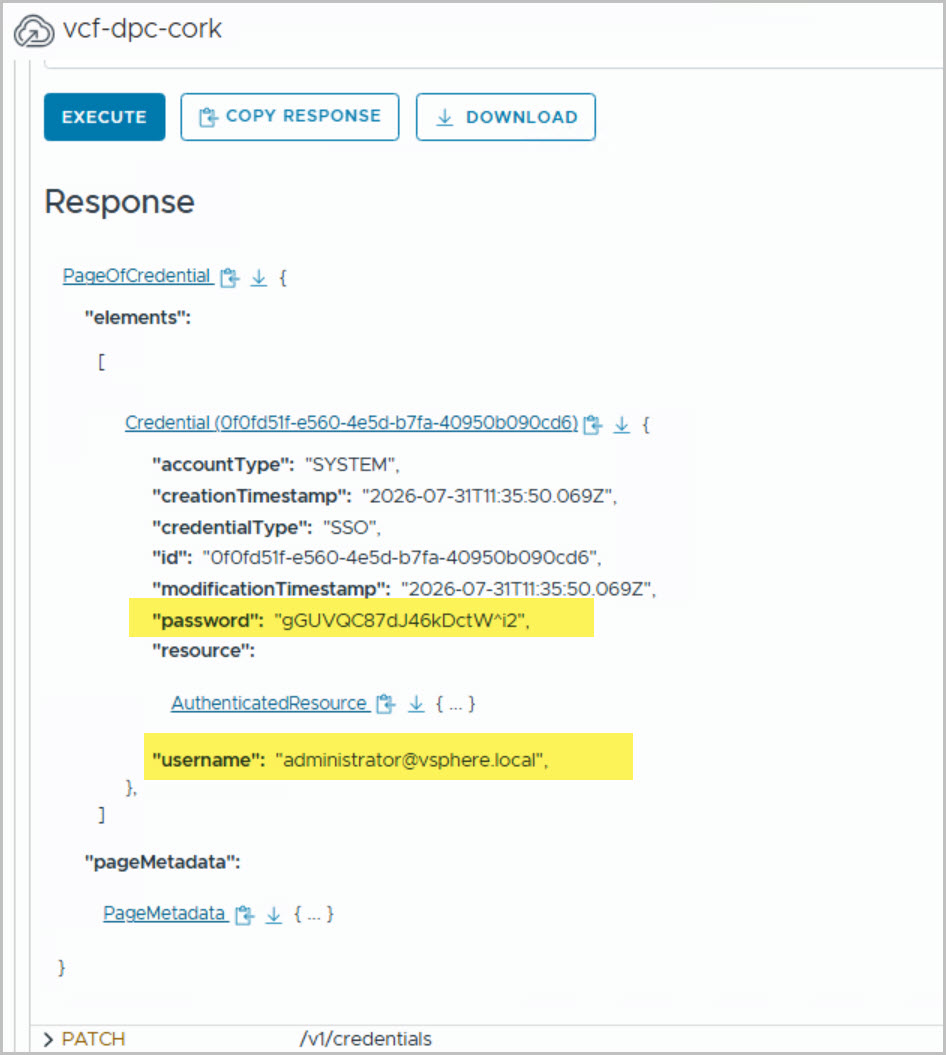Viewport: 946px width, 1055px height.
Task: Open the Credential (0f0fd51f-...) link
Action: coord(352,423)
